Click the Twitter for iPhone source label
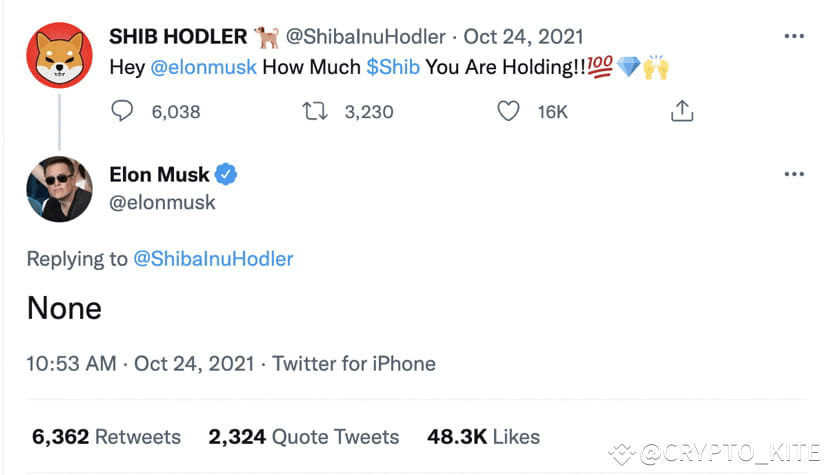The image size is (828, 475). point(354,363)
